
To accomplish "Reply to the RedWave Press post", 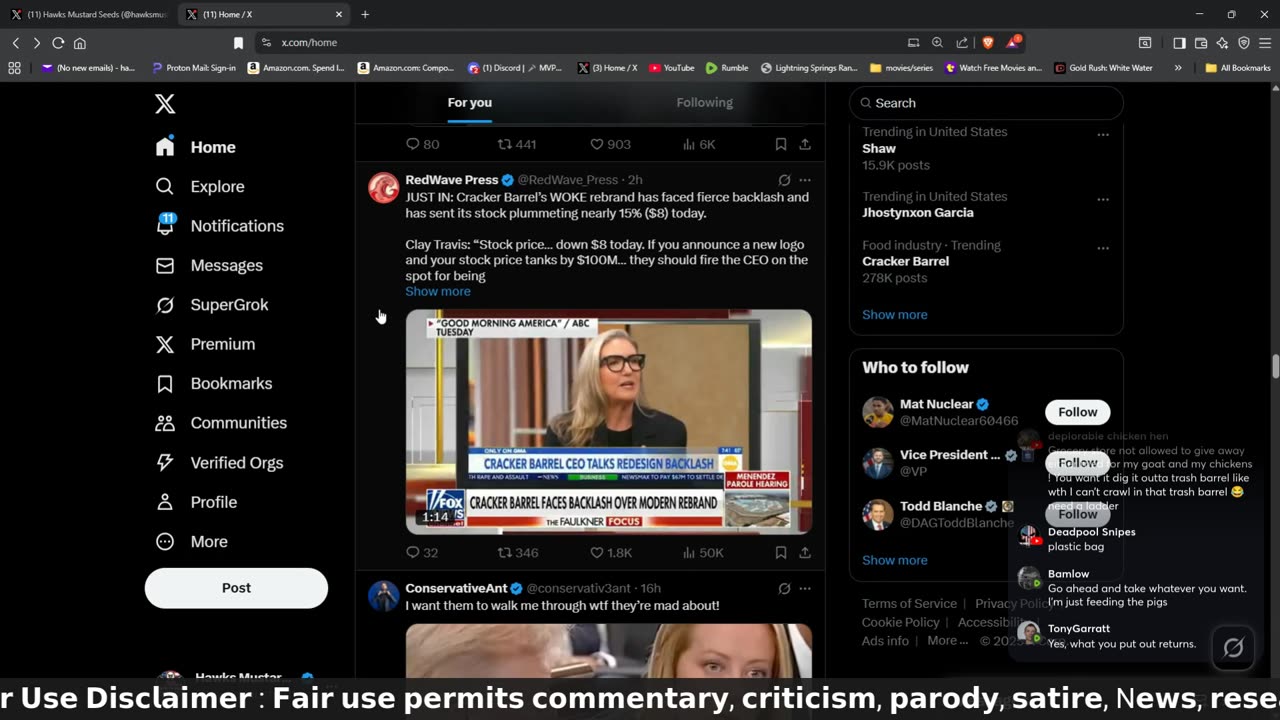I will (422, 552).
